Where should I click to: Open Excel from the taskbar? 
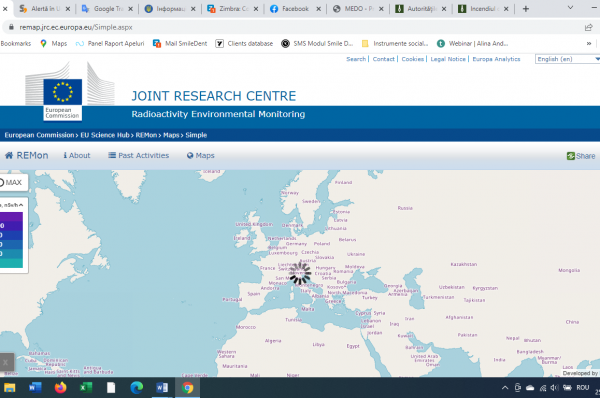(x=86, y=388)
